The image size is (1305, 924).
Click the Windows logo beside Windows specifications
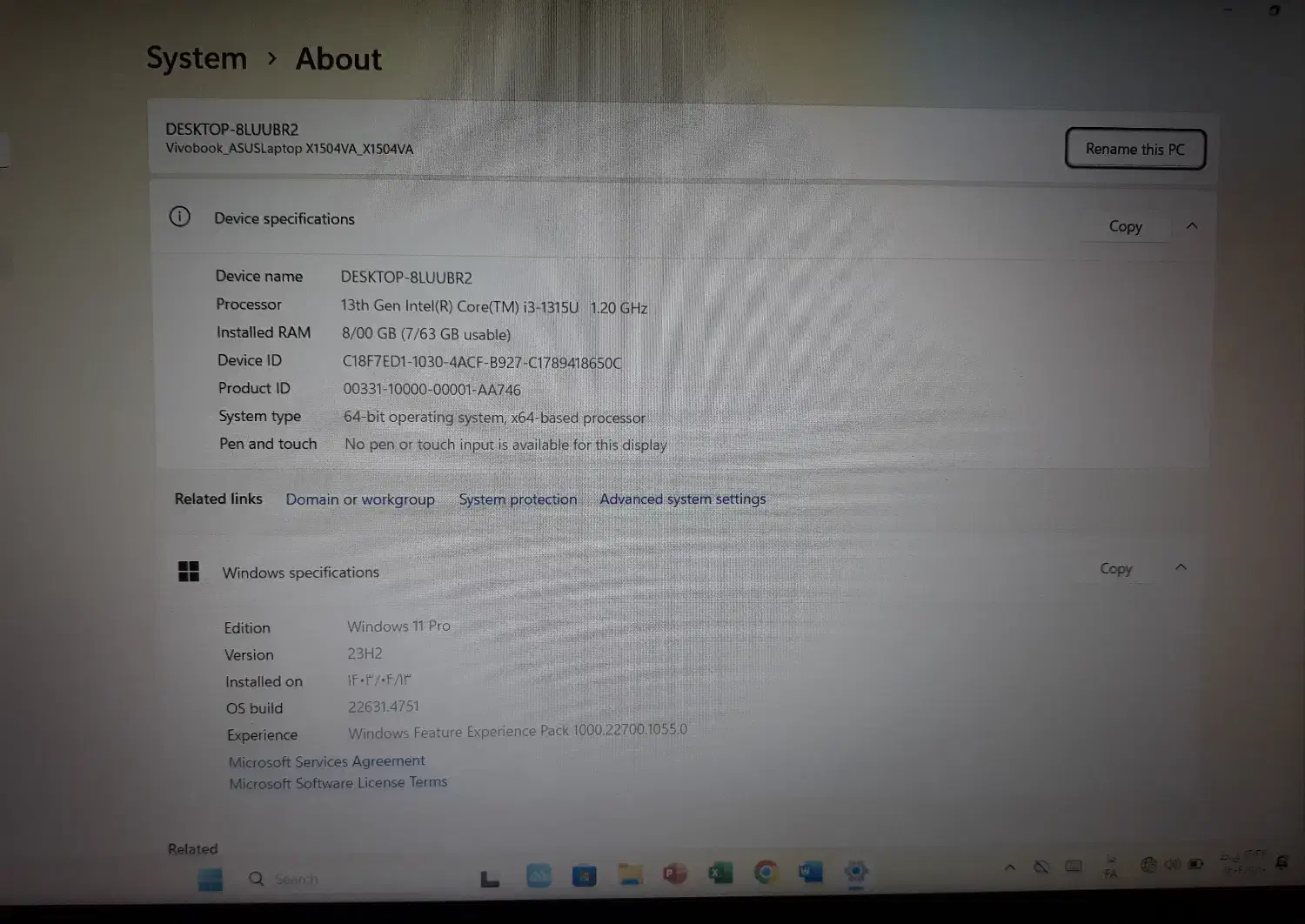(189, 571)
